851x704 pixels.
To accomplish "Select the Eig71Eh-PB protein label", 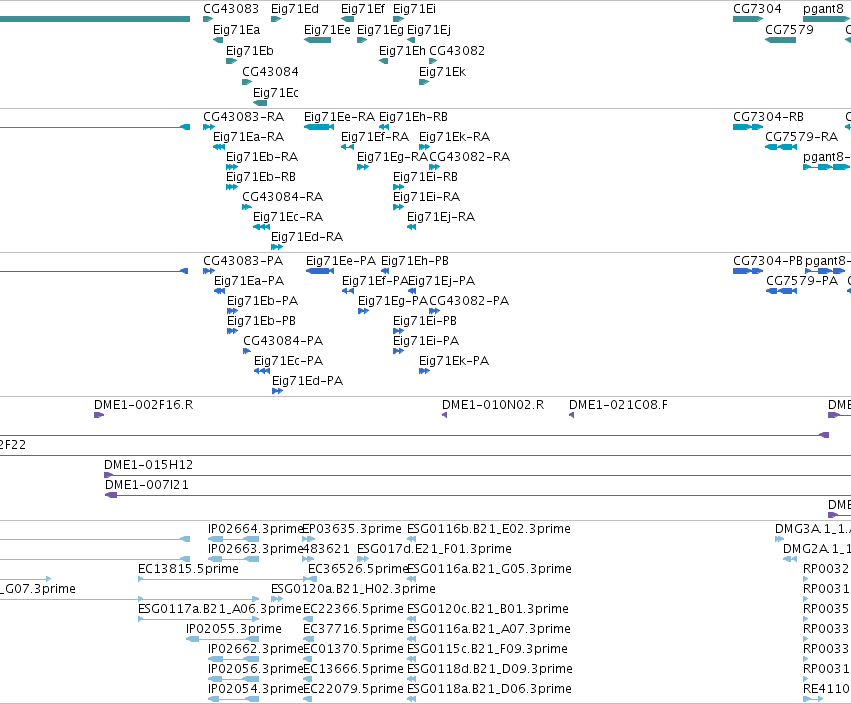I will tap(415, 261).
